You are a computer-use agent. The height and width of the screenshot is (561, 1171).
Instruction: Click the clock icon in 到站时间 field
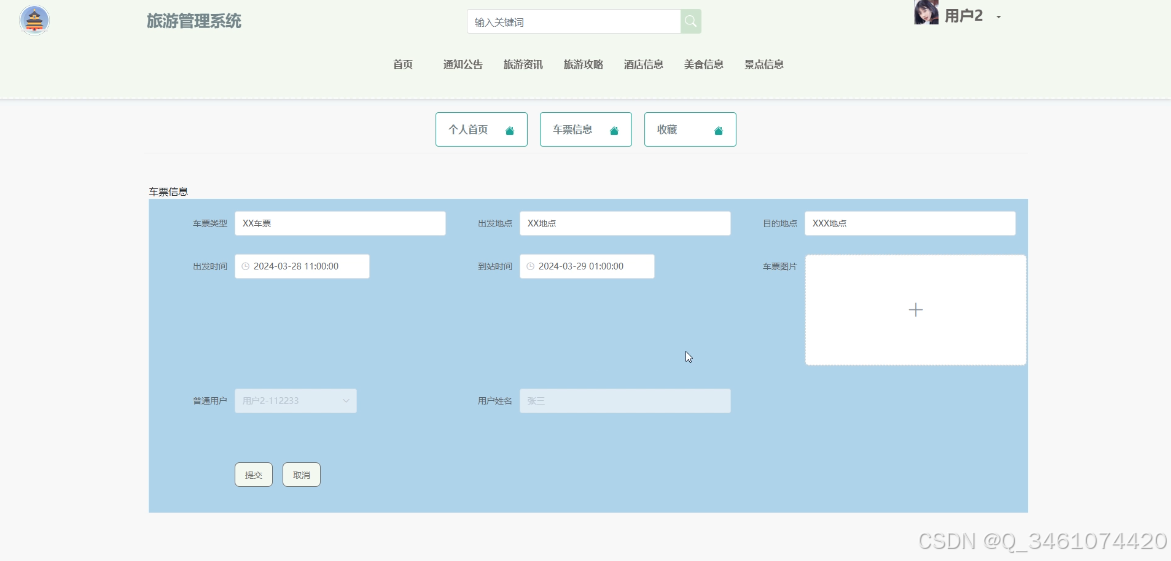pyautogui.click(x=530, y=266)
